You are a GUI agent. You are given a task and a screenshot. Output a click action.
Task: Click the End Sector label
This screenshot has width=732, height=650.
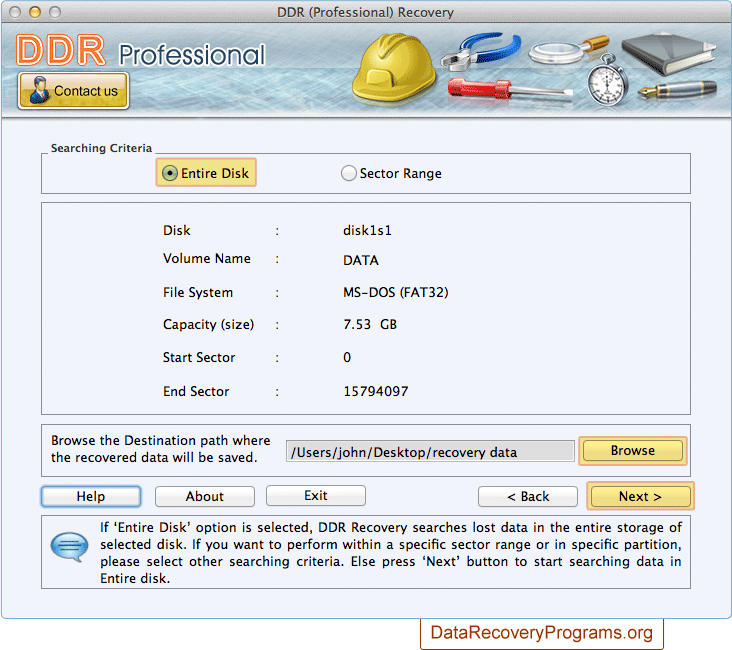click(x=196, y=391)
